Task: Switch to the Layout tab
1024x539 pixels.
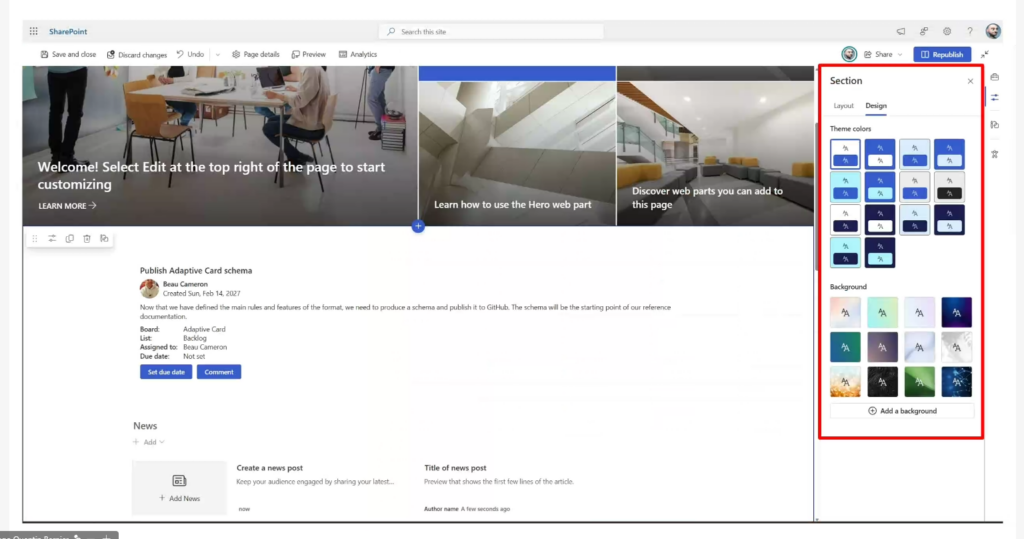Action: (844, 106)
